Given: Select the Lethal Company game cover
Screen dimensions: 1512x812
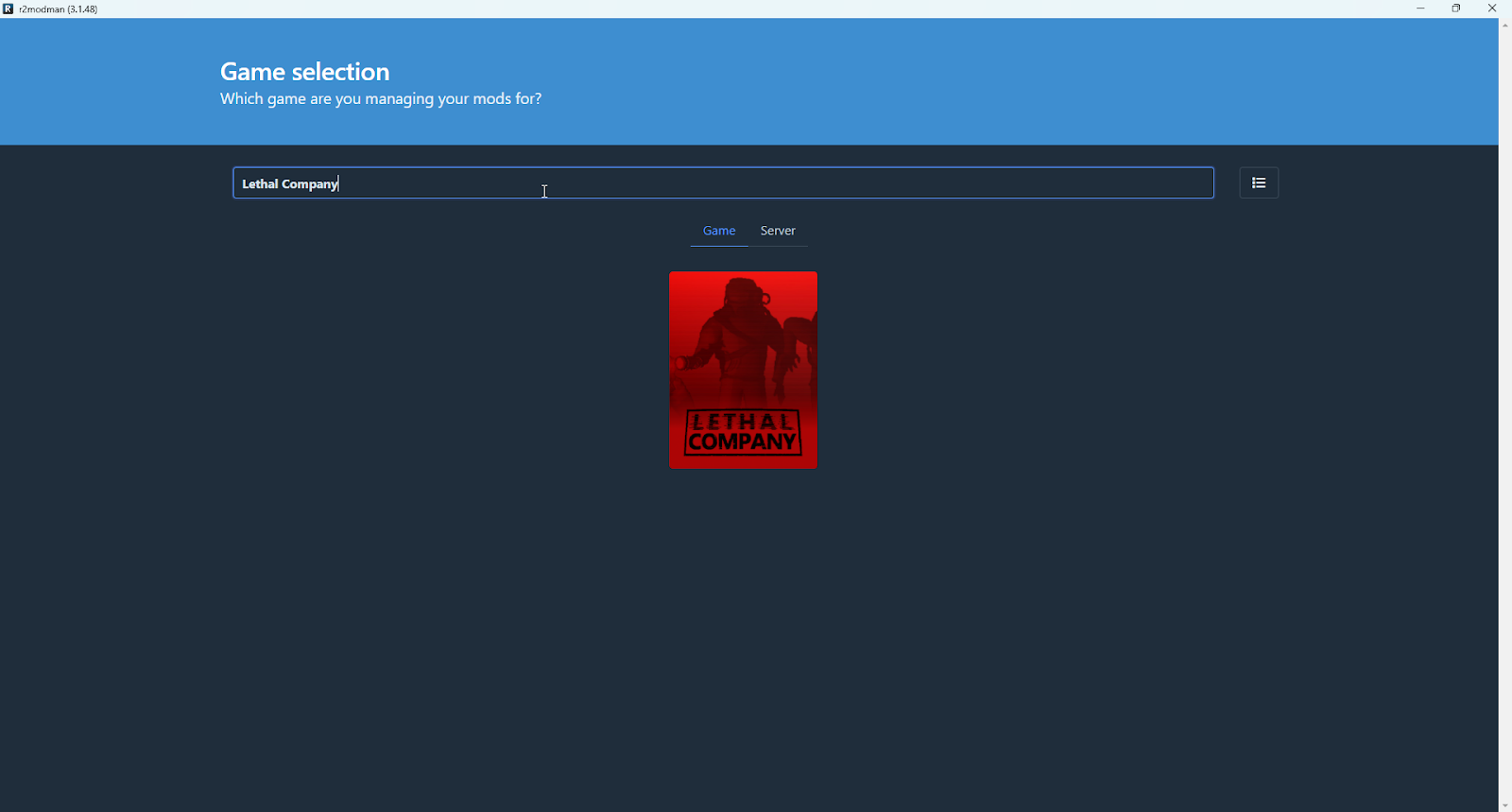Looking at the screenshot, I should 744,370.
